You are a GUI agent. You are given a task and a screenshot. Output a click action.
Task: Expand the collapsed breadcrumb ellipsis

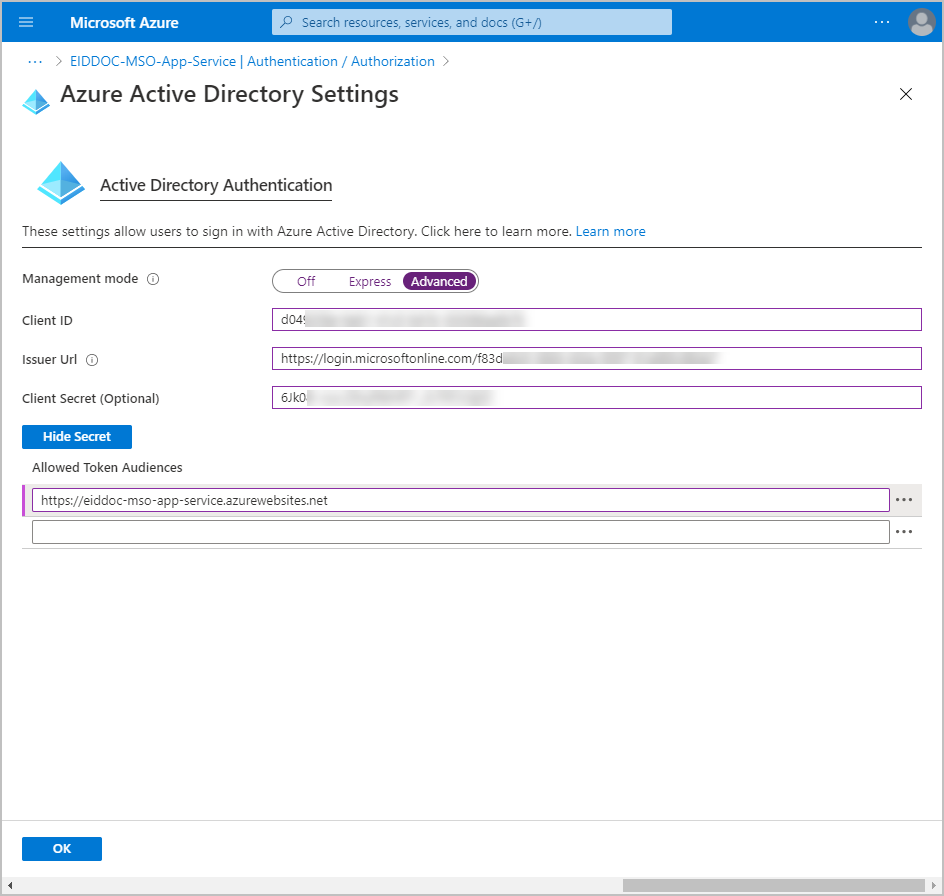tap(35, 61)
